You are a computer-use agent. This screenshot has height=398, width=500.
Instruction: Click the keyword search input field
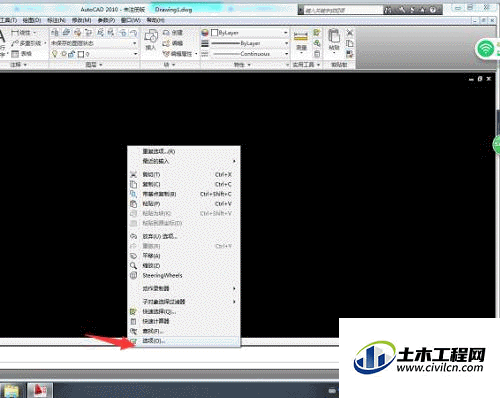click(342, 10)
